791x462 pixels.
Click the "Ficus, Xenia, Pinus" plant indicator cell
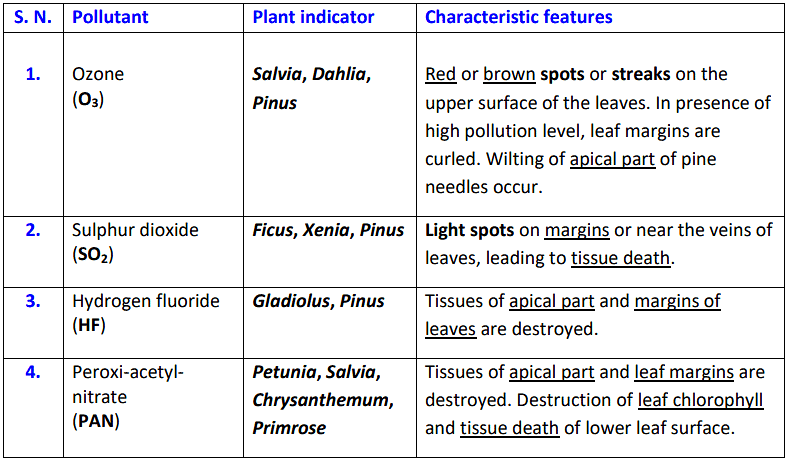328,230
